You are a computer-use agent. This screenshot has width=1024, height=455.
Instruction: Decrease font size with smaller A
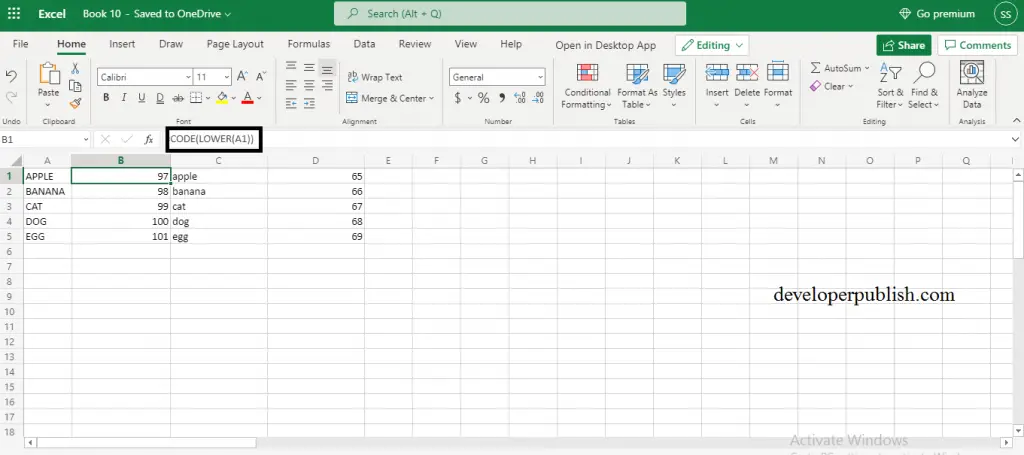261,76
